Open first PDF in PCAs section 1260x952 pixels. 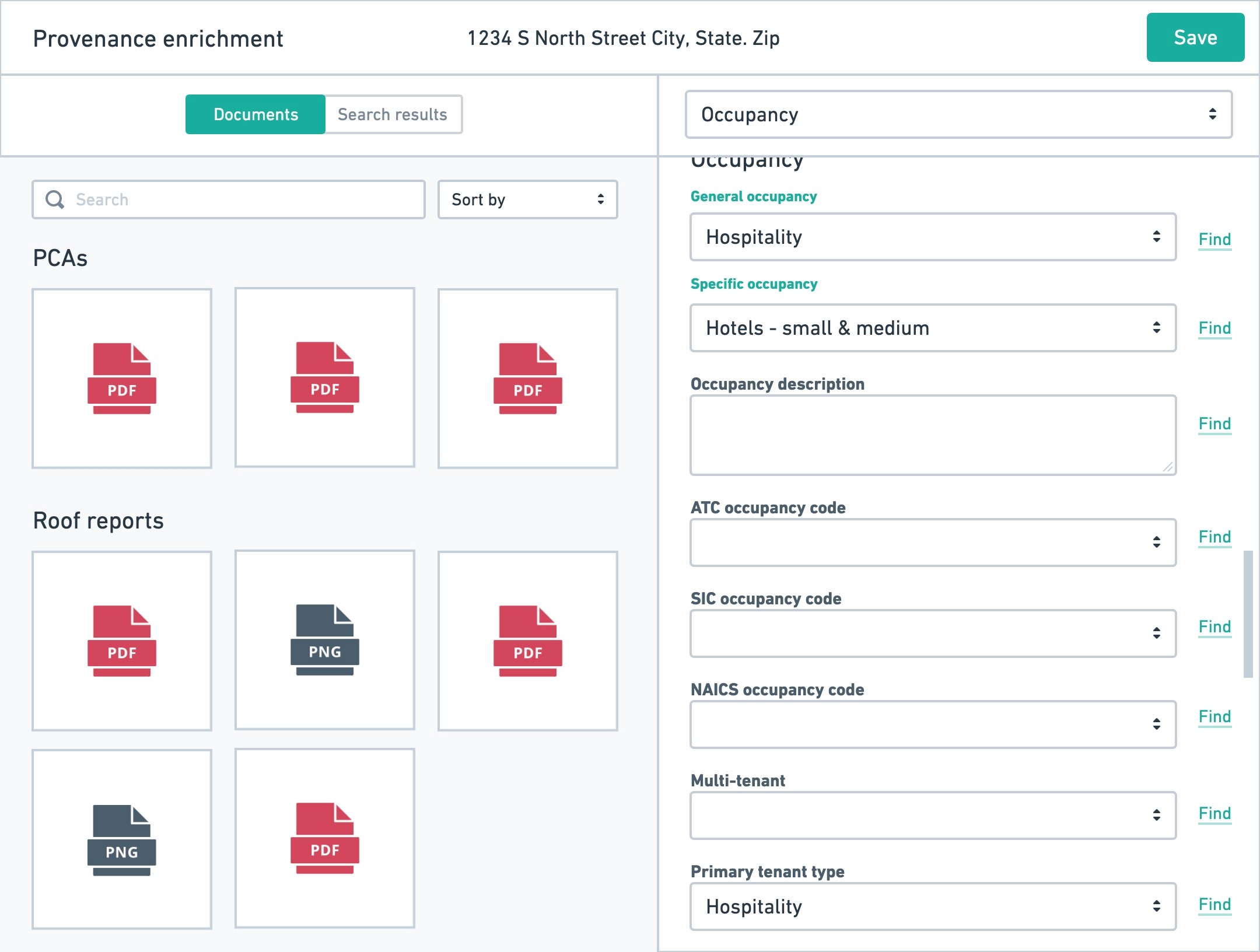pyautogui.click(x=122, y=378)
